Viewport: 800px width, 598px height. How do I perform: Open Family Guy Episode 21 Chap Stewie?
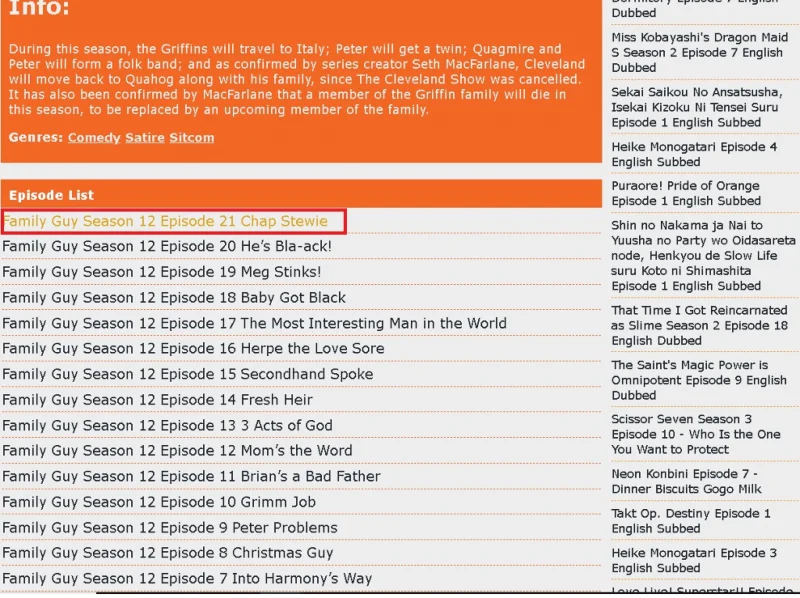[x=165, y=221]
